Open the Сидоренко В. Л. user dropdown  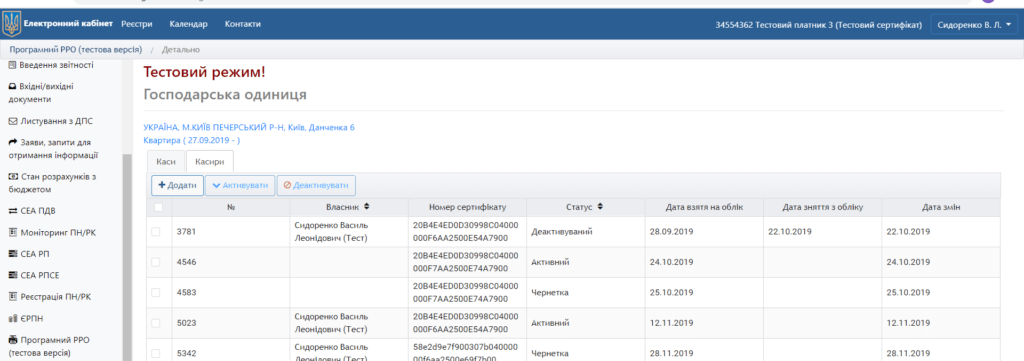973,24
